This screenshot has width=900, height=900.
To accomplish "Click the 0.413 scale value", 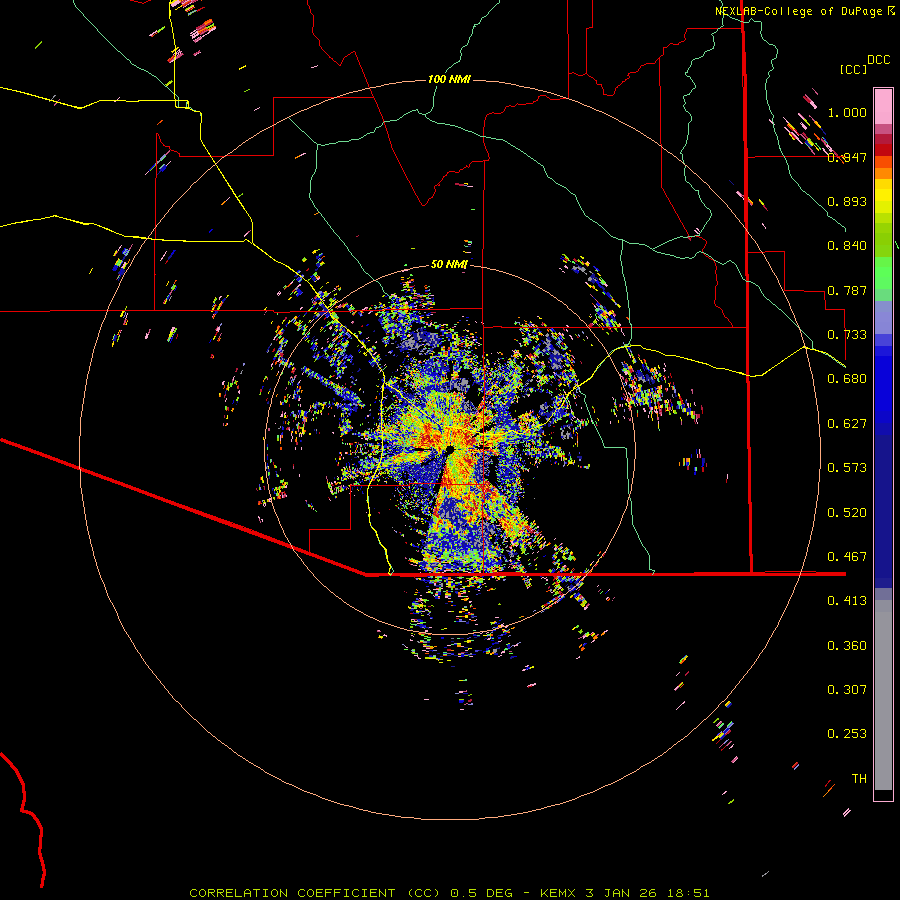I will [x=847, y=601].
